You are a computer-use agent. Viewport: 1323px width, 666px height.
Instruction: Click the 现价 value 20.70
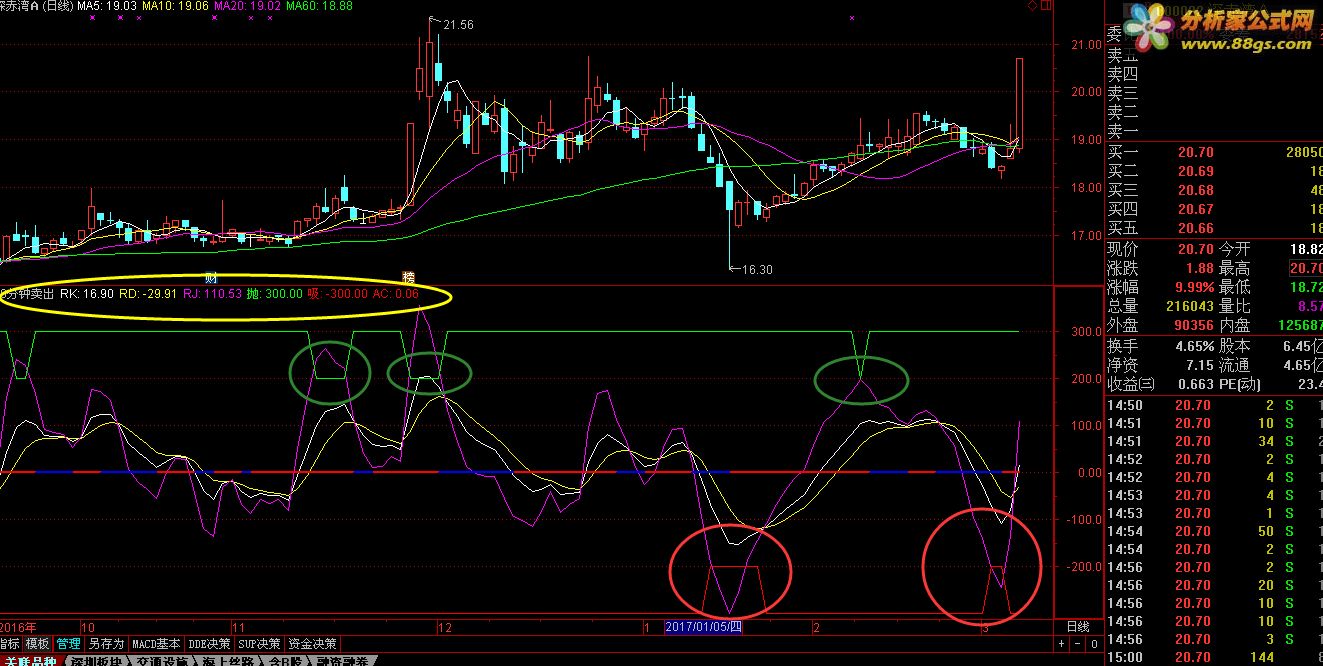pyautogui.click(x=1195, y=248)
